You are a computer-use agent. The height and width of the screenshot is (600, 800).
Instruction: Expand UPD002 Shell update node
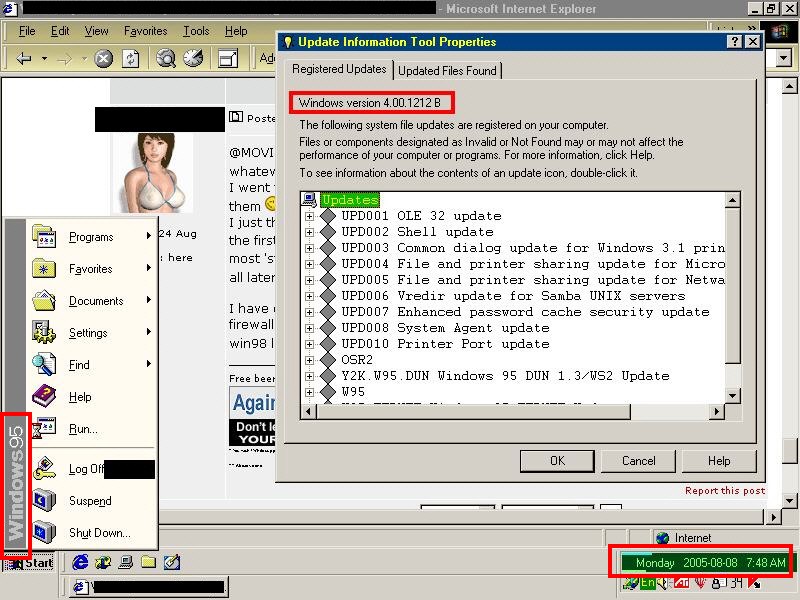click(309, 232)
